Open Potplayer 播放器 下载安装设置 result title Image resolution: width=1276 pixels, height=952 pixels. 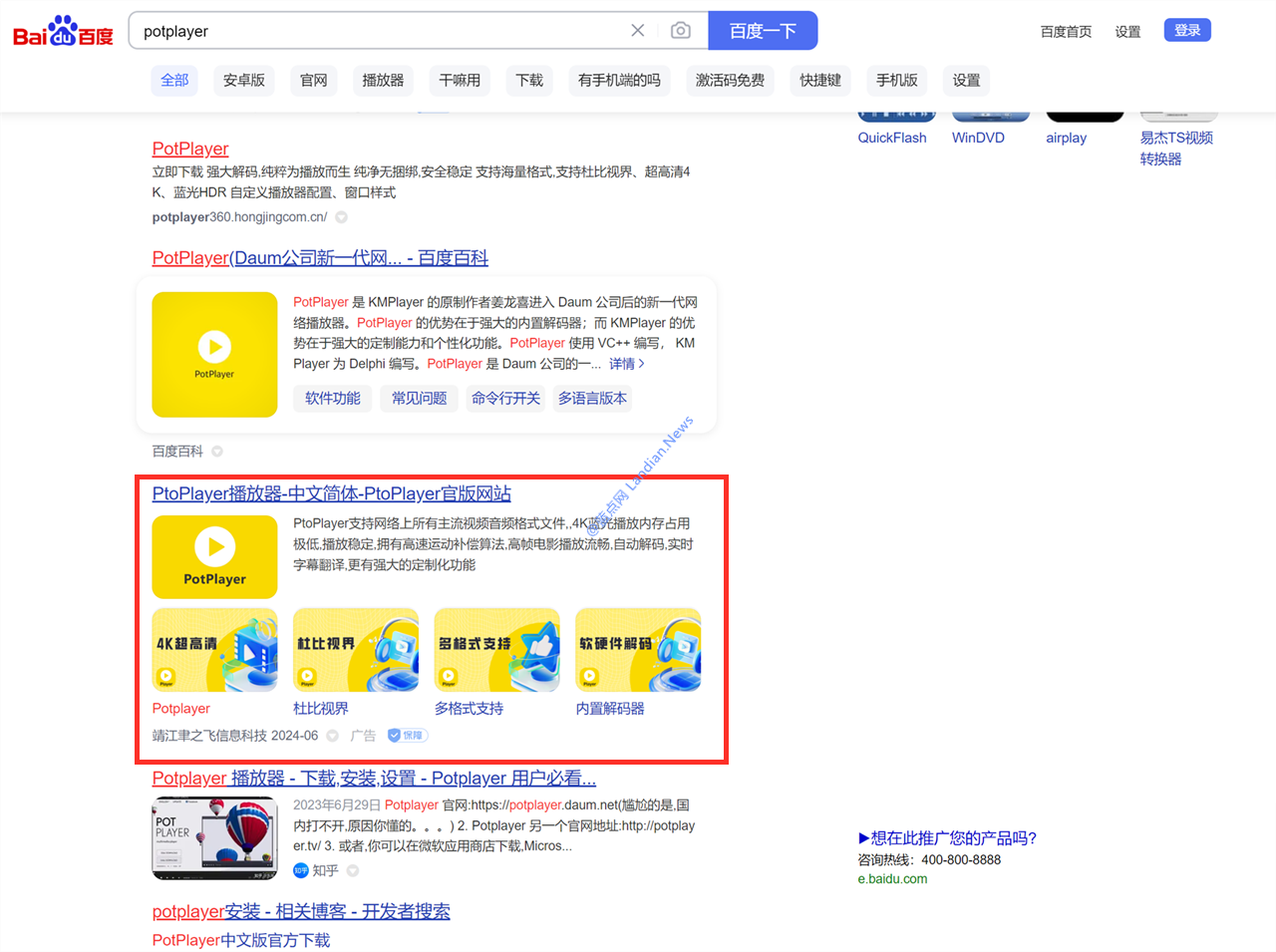pos(374,779)
